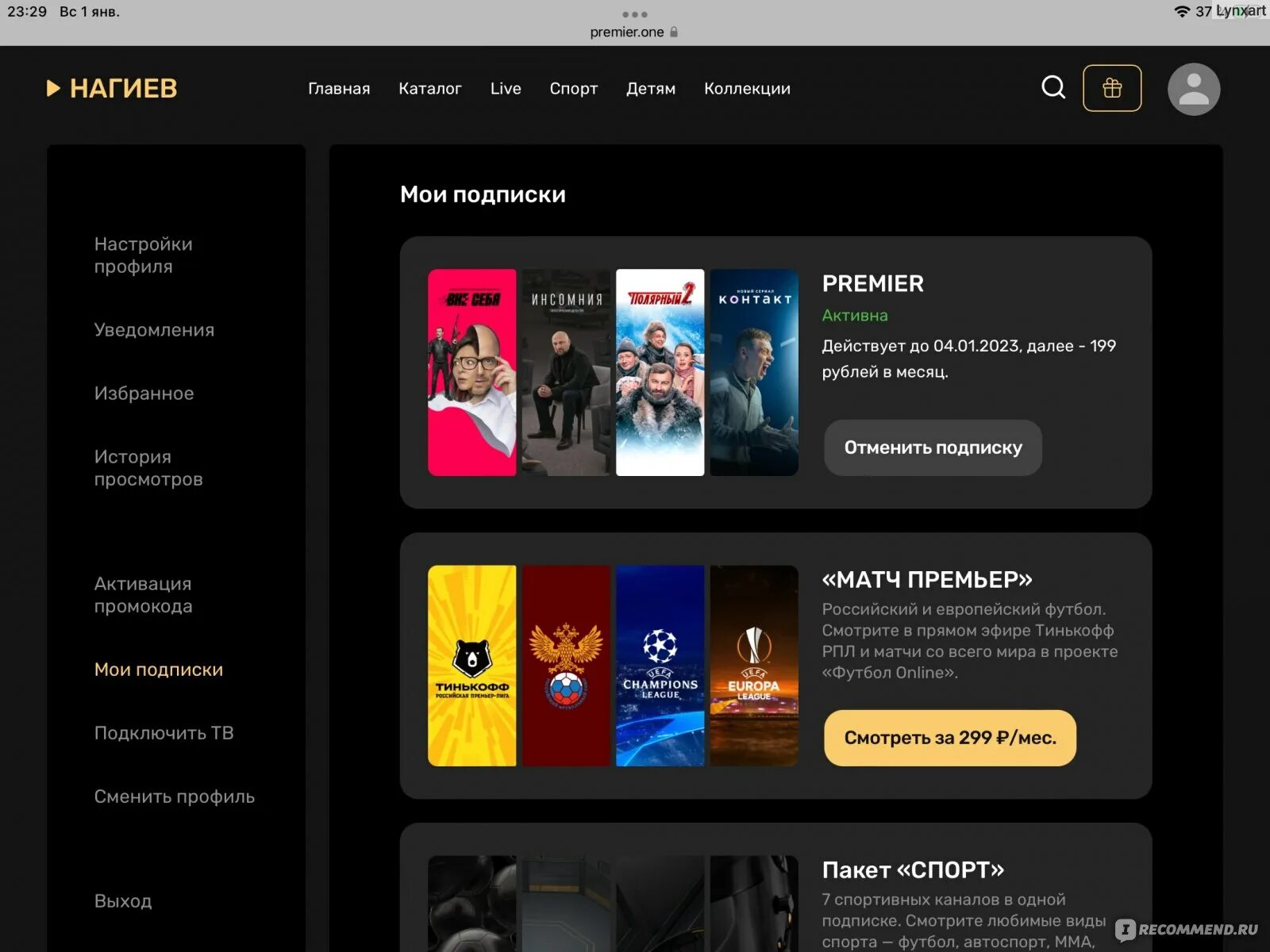Go to Главная in the top menu
This screenshot has width=1270, height=952.
tap(339, 89)
